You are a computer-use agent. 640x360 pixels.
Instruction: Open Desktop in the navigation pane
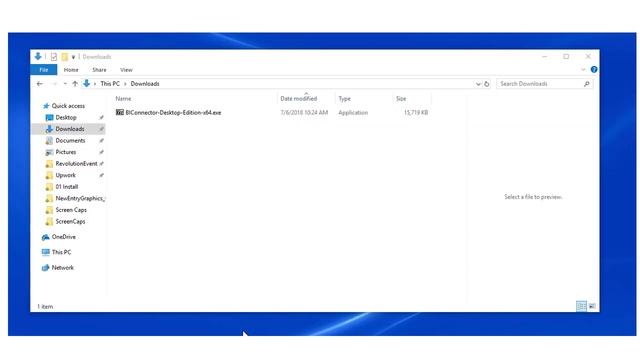66,118
